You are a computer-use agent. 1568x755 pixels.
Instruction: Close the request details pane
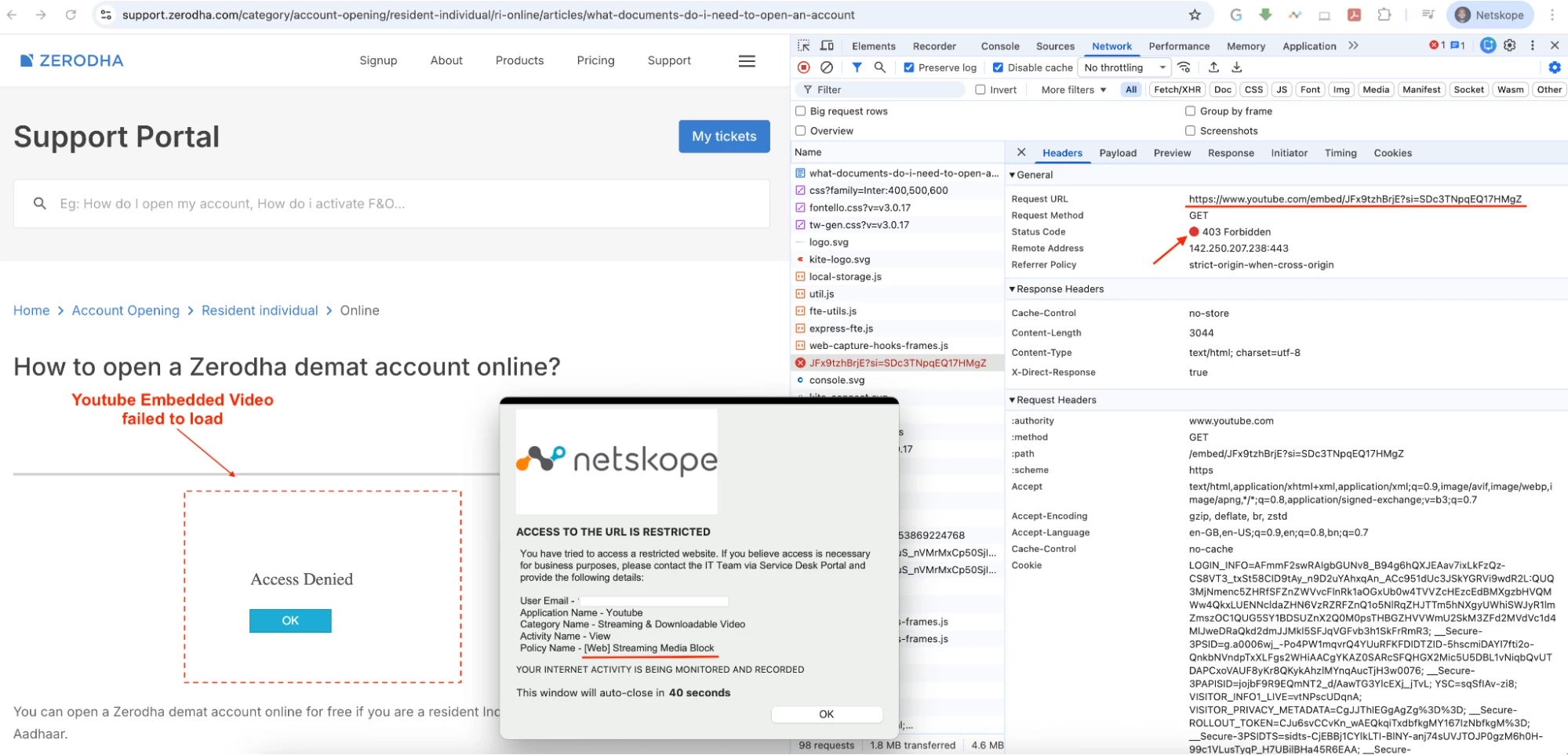1021,152
